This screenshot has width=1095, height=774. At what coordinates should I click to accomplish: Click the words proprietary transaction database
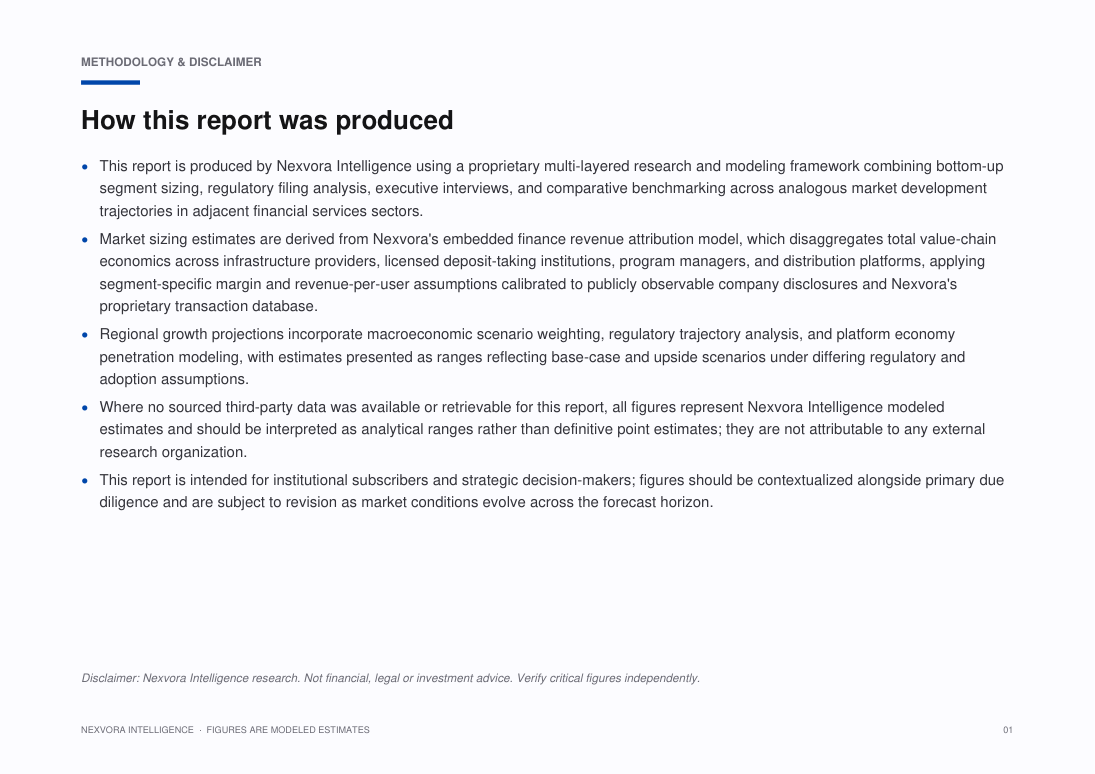pyautogui.click(x=208, y=307)
